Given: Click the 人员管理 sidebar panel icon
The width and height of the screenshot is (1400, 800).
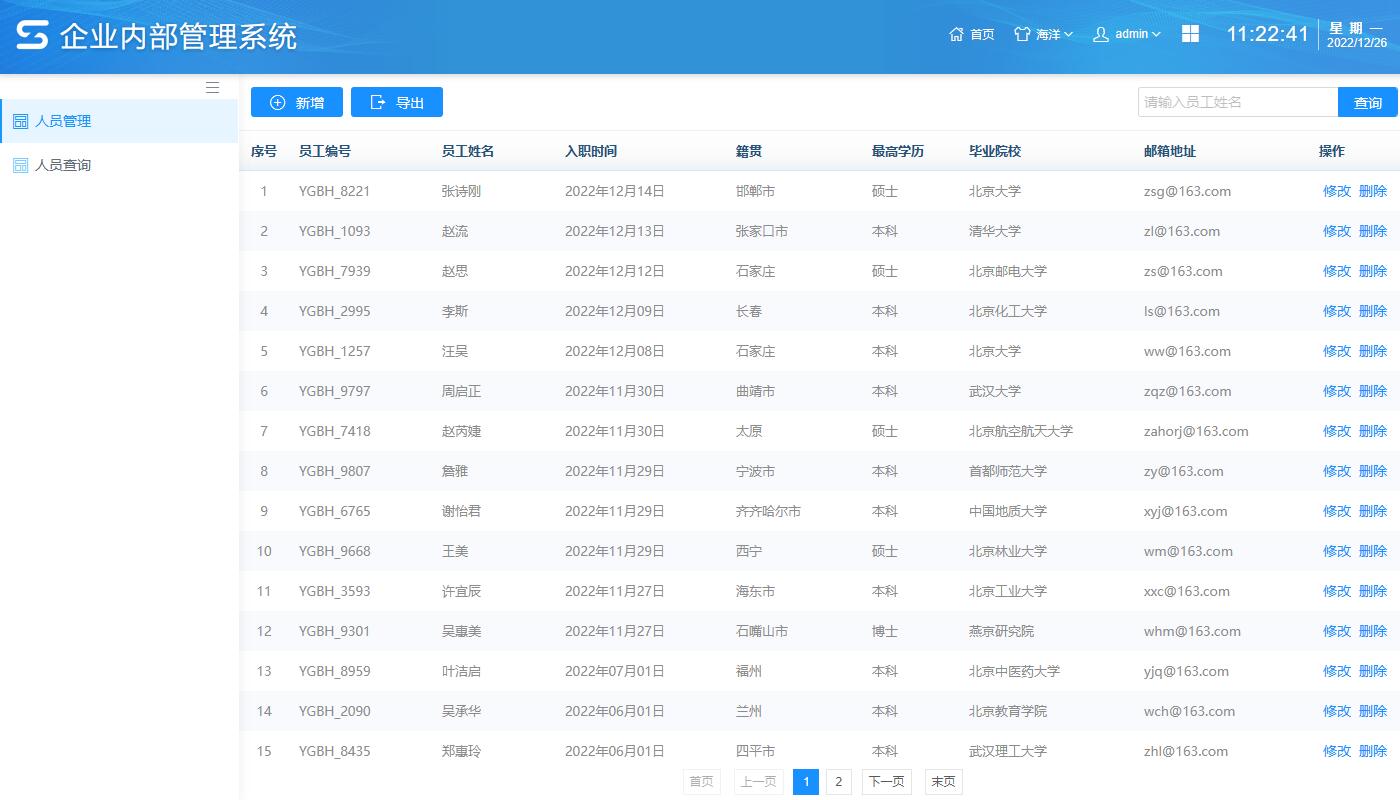Looking at the screenshot, I should [x=19, y=120].
